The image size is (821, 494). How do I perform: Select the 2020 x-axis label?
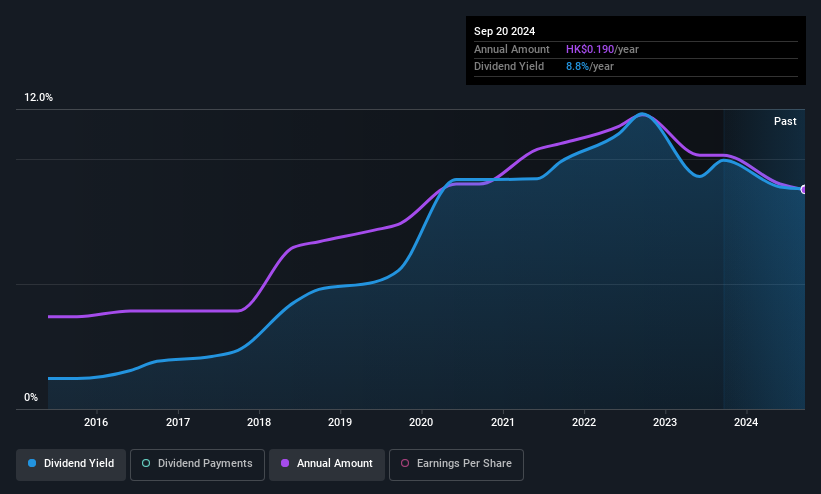421,422
